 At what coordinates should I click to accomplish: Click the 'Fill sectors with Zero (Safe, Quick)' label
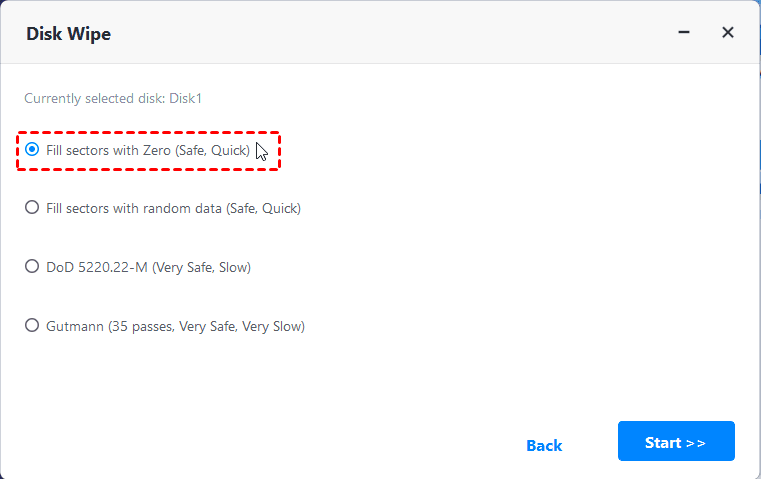(148, 150)
